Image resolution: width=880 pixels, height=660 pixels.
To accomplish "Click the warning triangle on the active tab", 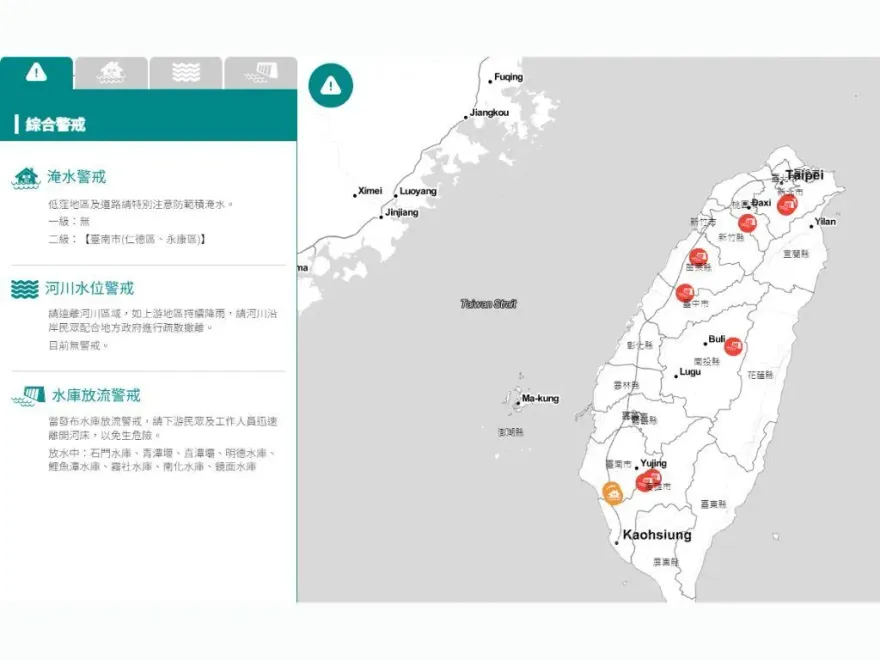I will pos(37,71).
